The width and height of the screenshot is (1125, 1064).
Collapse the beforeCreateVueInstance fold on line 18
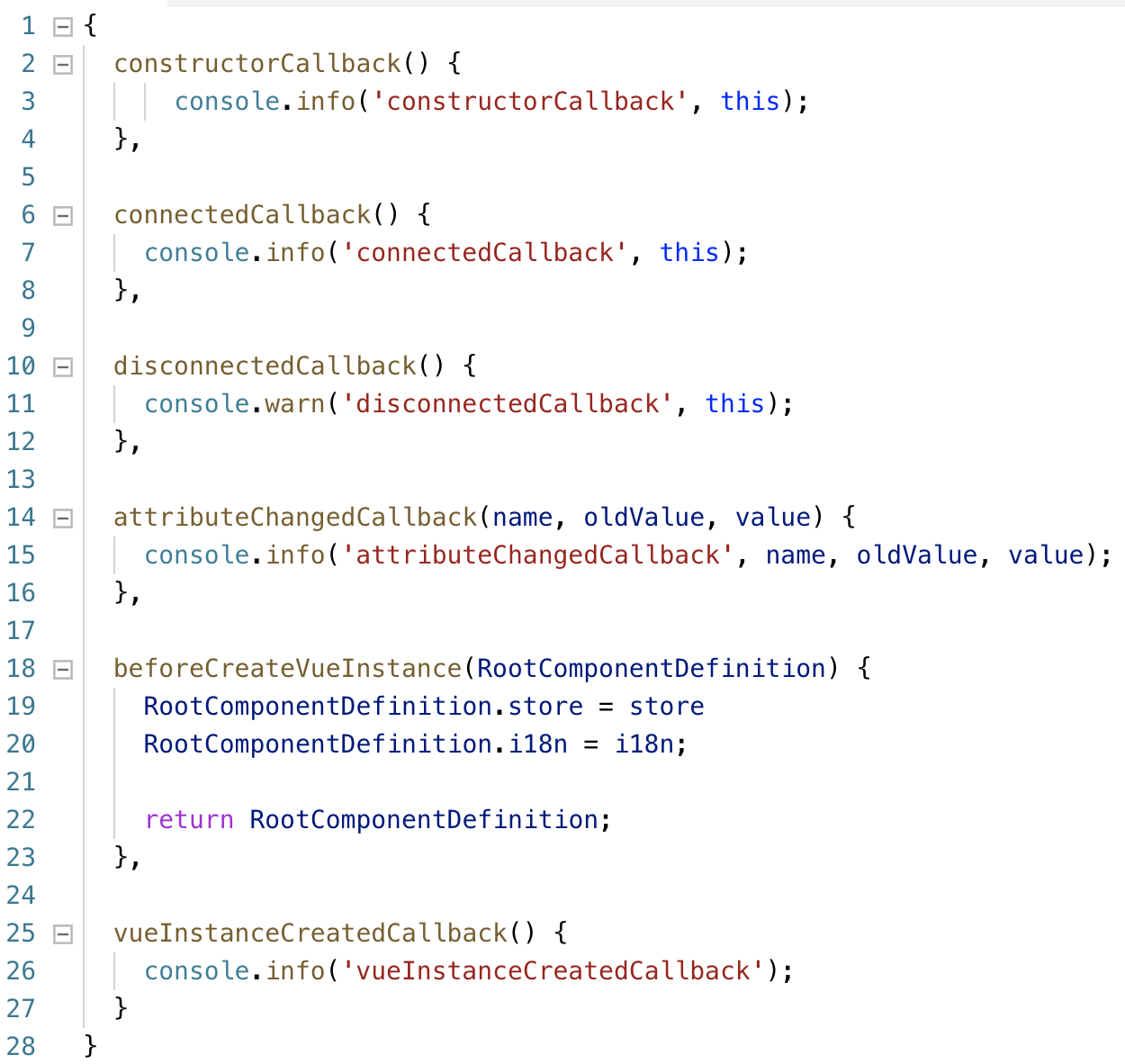62,669
